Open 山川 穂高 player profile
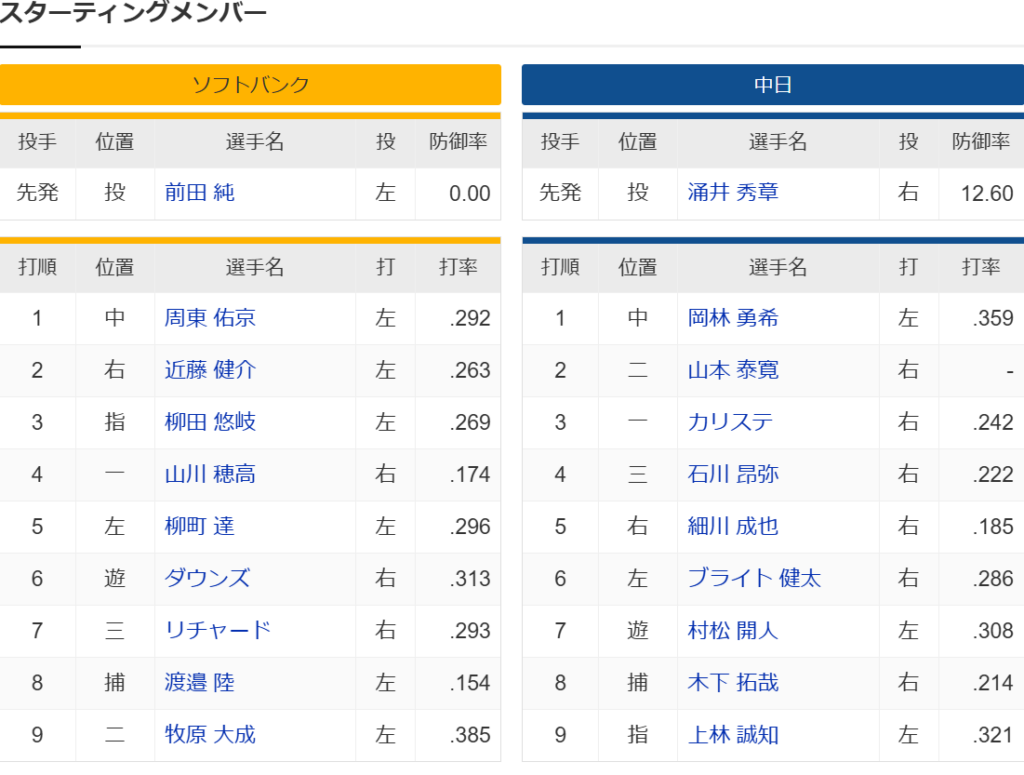The image size is (1024, 775). 210,474
